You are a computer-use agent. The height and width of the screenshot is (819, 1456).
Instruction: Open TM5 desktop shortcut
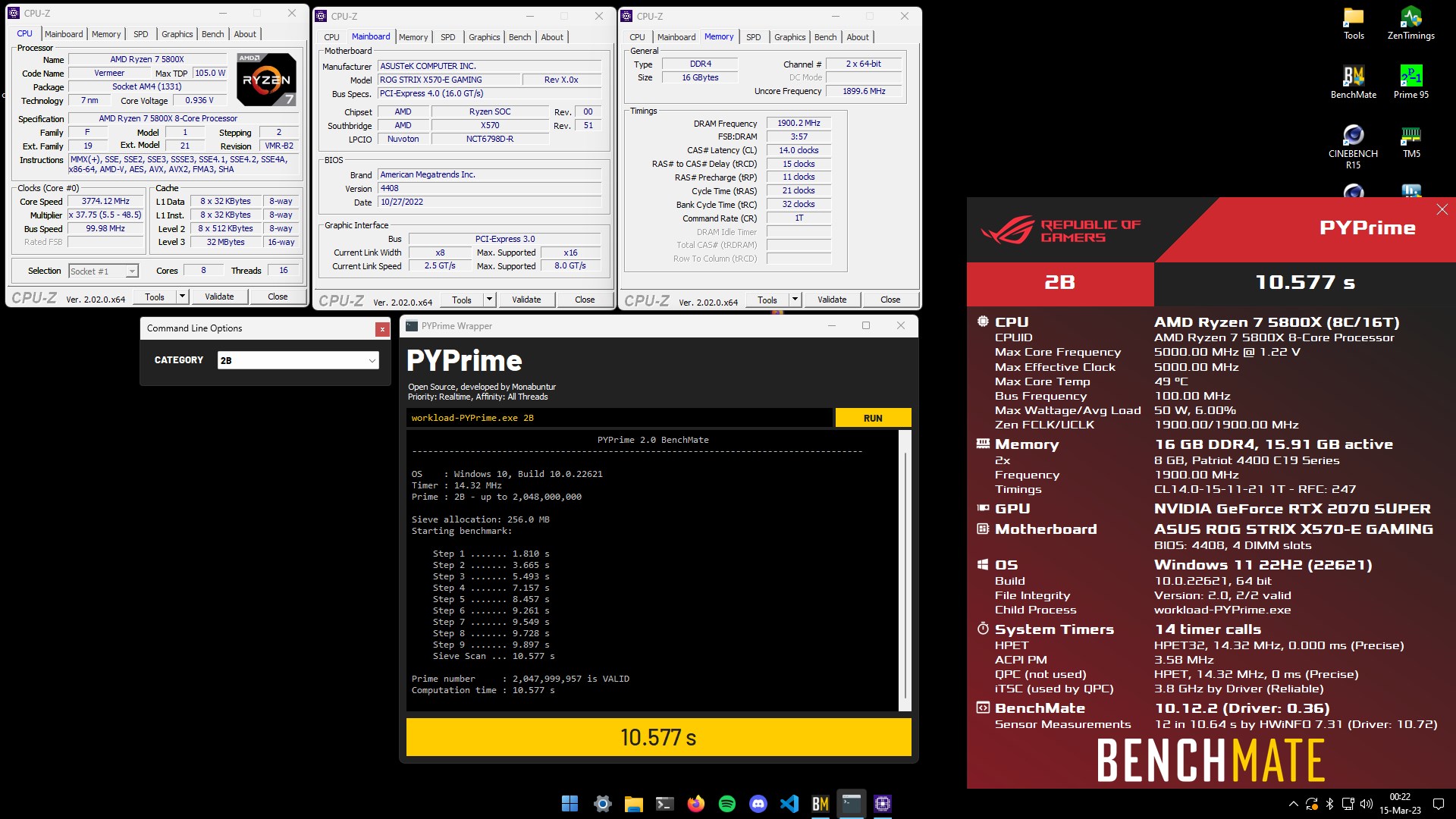pos(1410,141)
